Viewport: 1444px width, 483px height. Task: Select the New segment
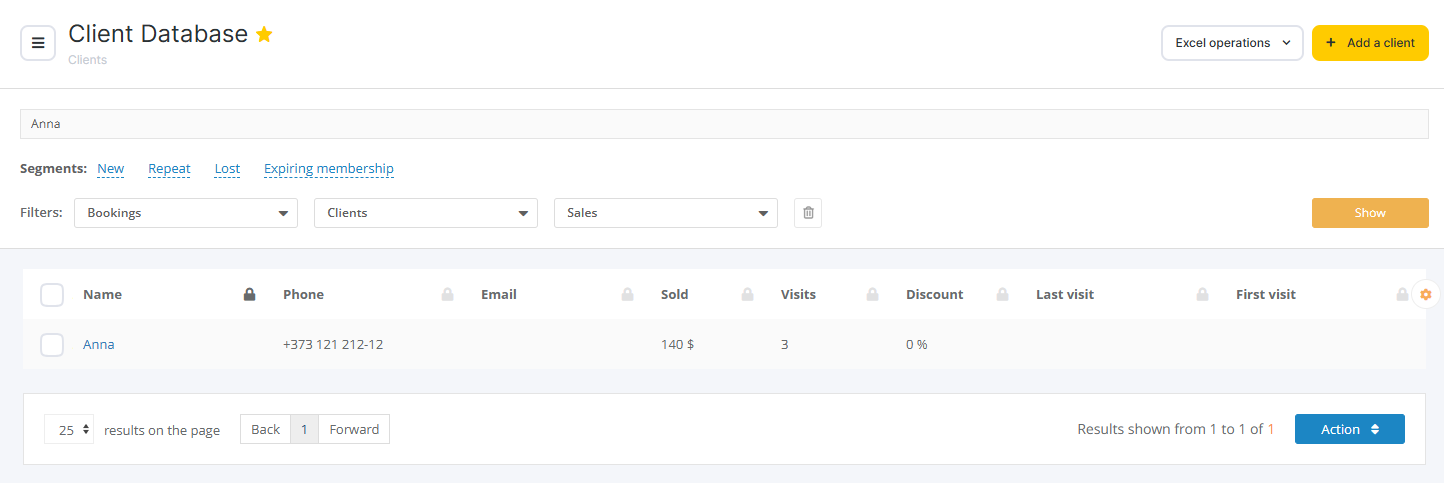[x=111, y=169]
